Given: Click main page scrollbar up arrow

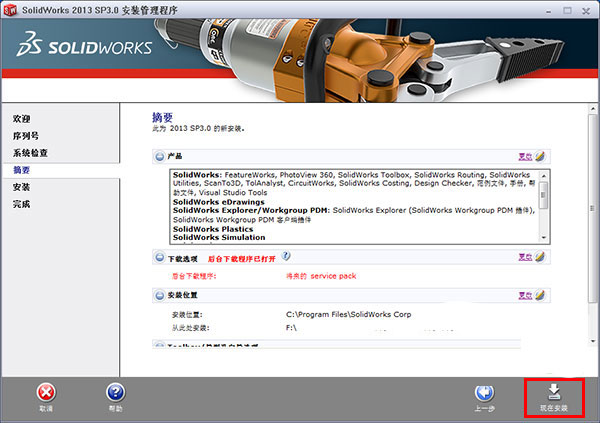Looking at the screenshot, I should pos(593,108).
